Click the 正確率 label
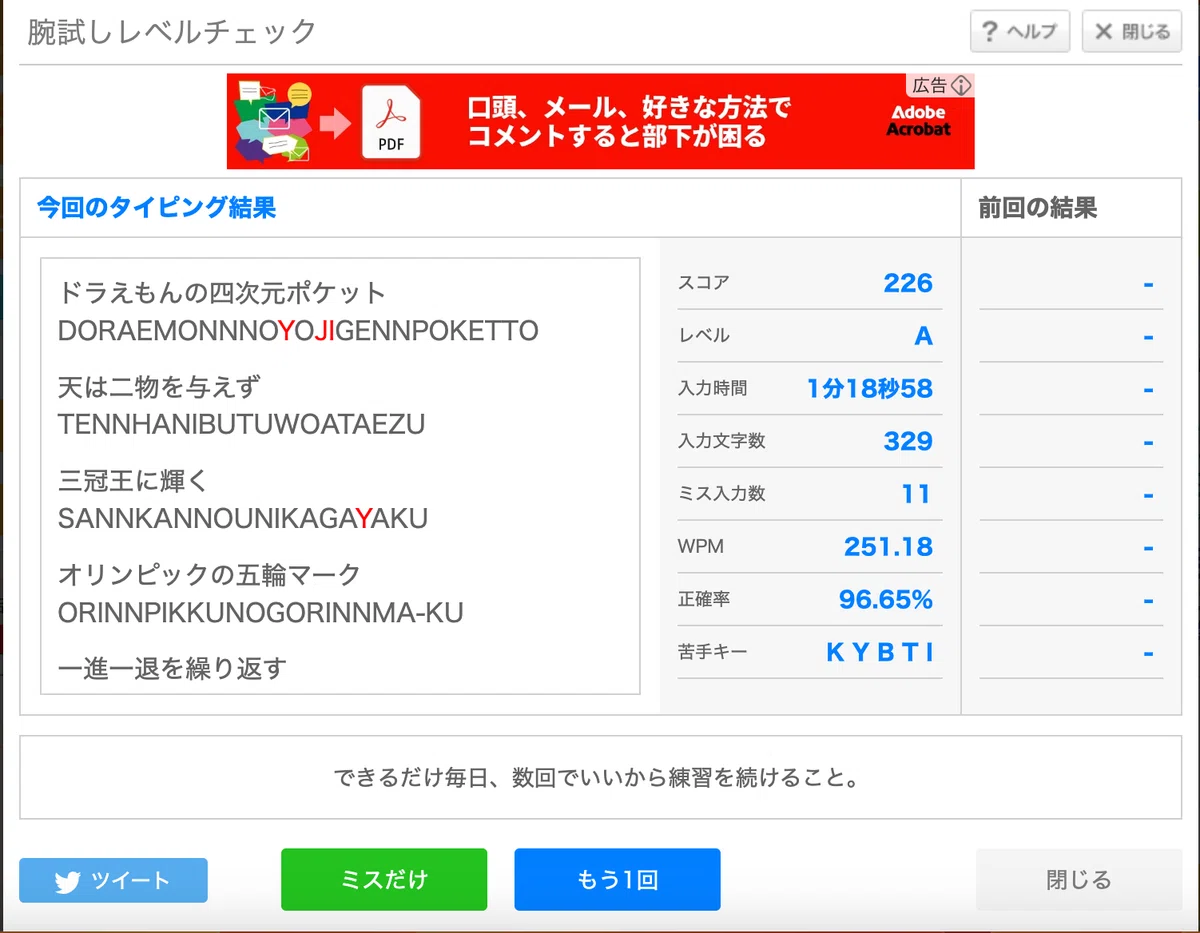The width and height of the screenshot is (1200, 933). (x=704, y=600)
